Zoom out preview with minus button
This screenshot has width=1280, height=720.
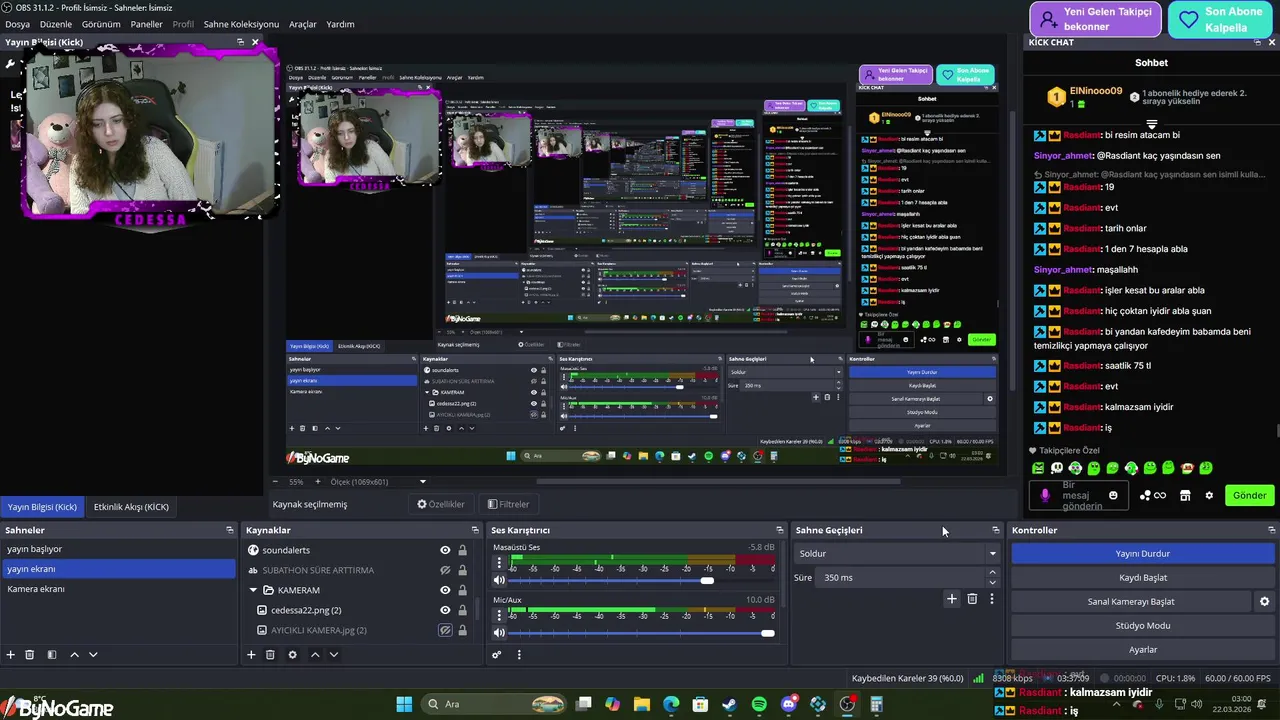[x=277, y=482]
